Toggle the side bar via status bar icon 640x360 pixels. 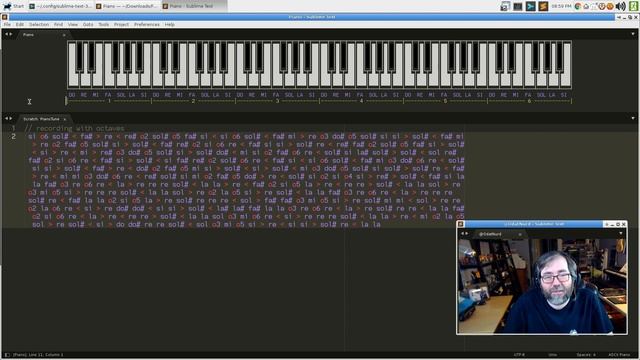7,355
